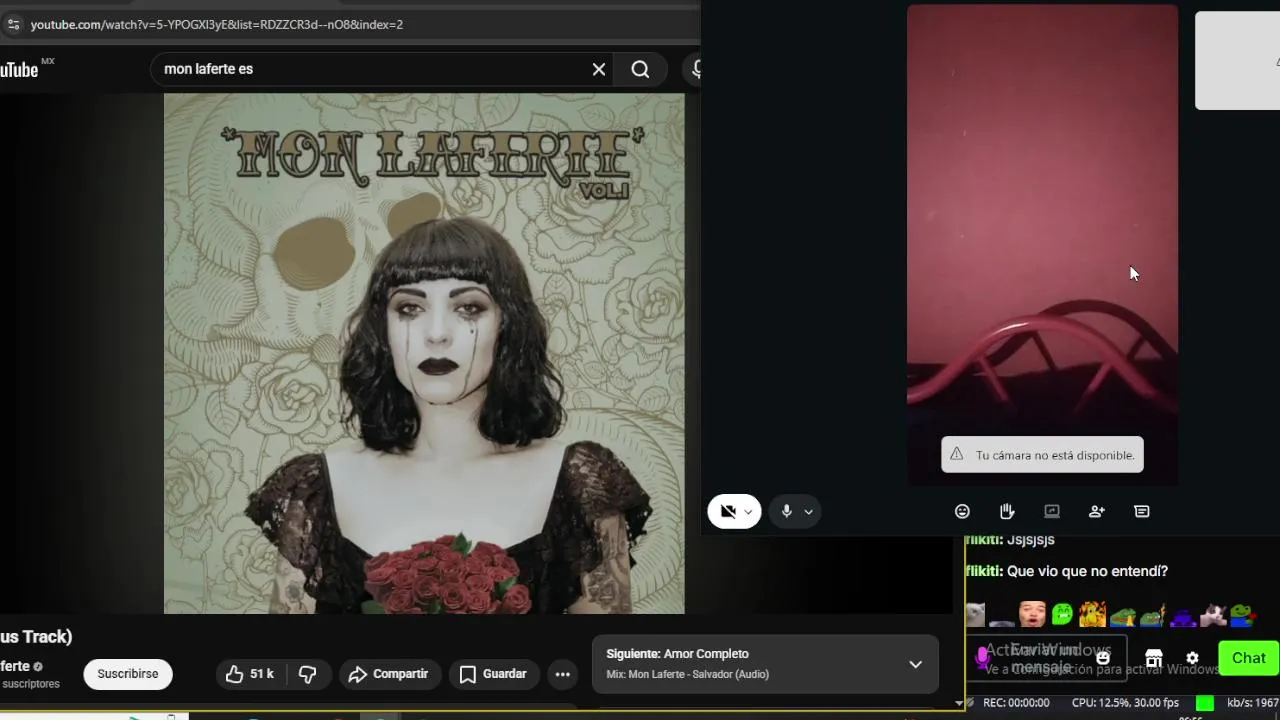The height and width of the screenshot is (720, 1280).
Task: Toggle the camera on in the call
Action: (728, 511)
